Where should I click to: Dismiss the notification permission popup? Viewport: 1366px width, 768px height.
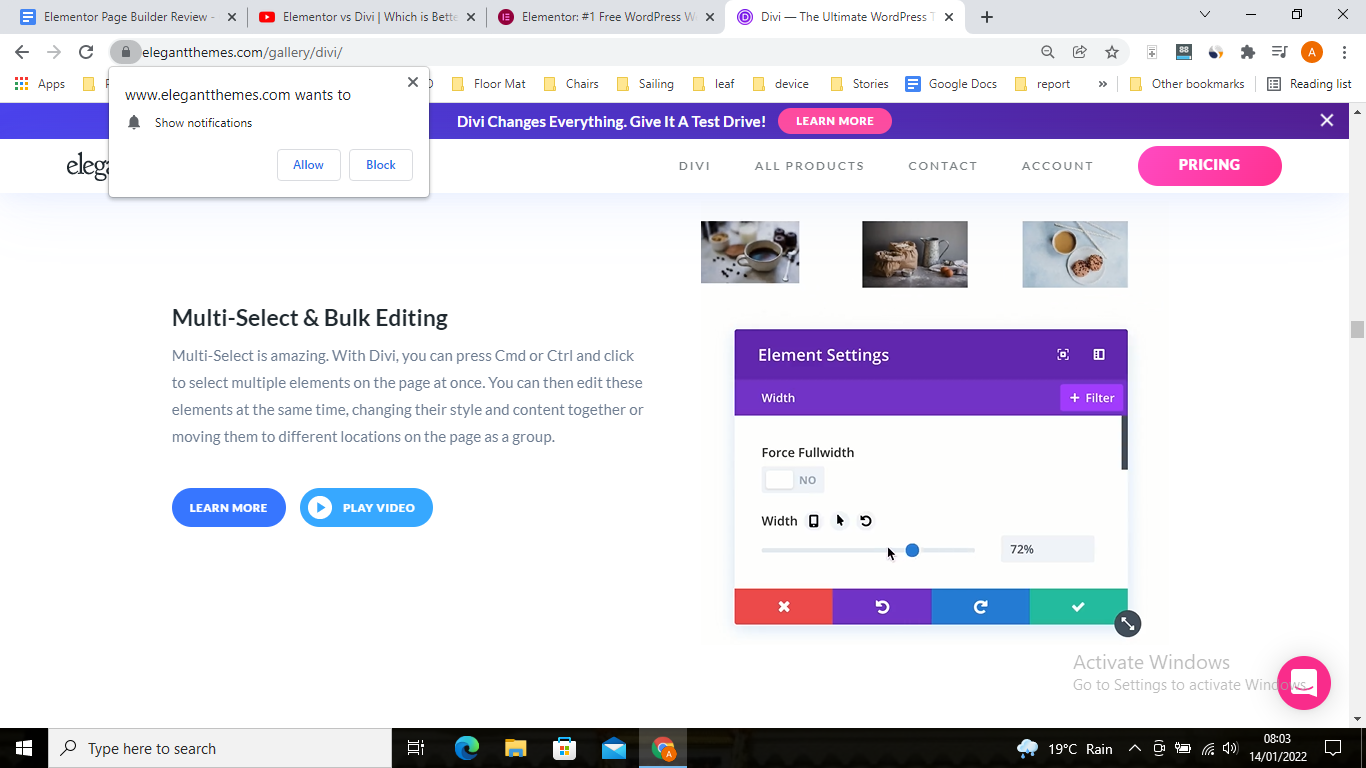[x=413, y=82]
